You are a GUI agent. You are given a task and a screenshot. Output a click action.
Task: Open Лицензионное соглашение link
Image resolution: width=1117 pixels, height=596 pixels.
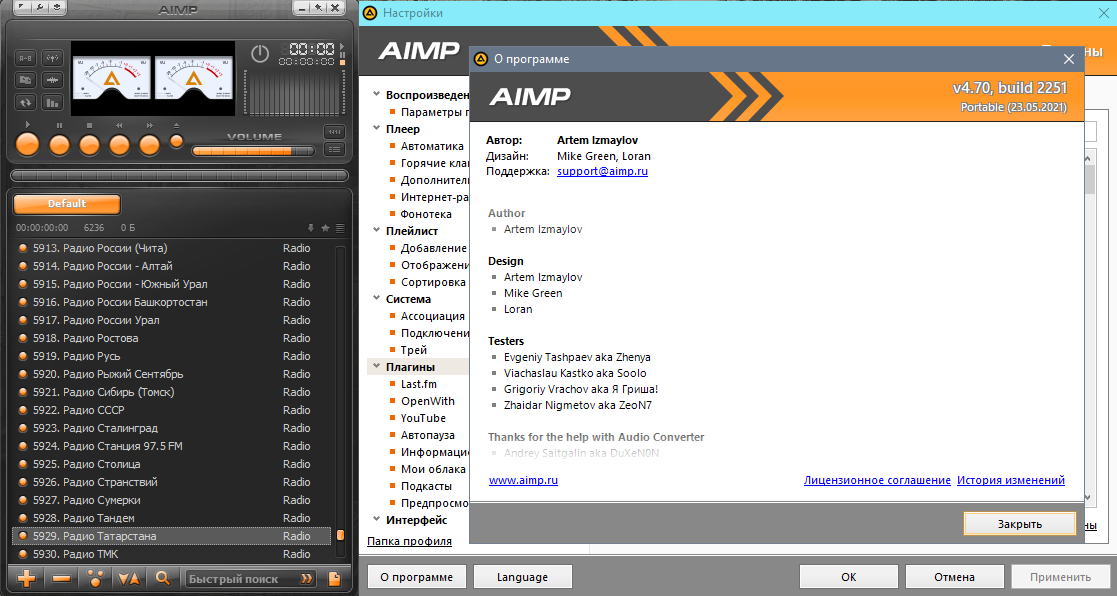tap(877, 480)
